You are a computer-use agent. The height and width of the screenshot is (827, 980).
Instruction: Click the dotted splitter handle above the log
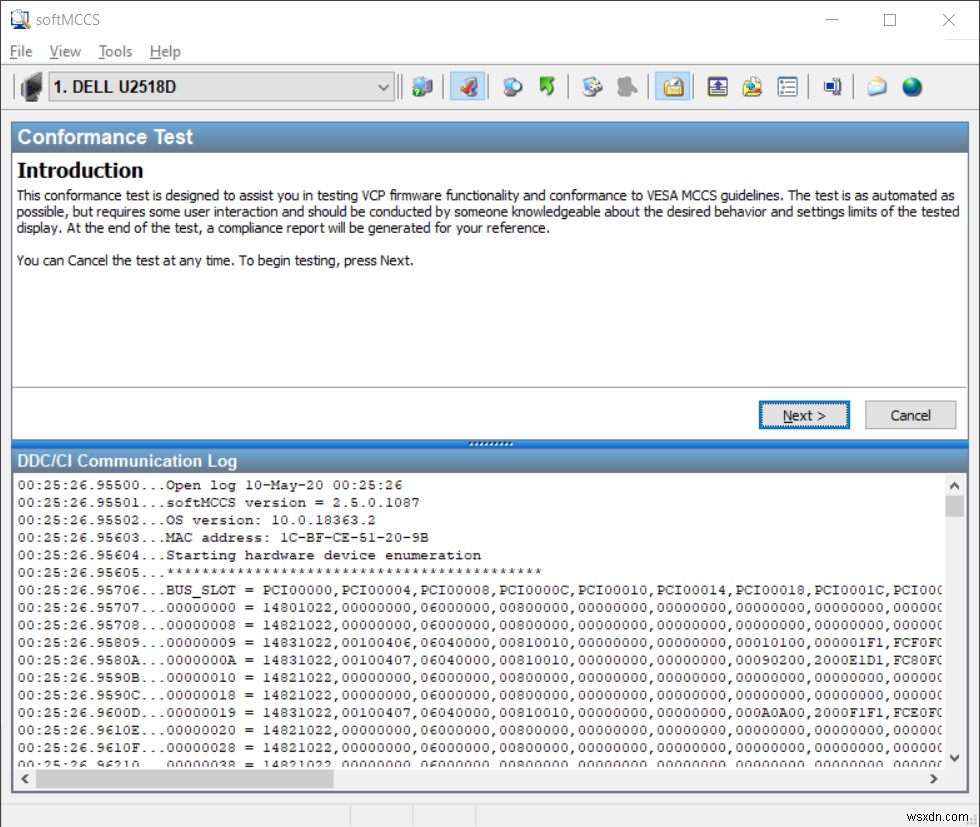pyautogui.click(x=491, y=444)
